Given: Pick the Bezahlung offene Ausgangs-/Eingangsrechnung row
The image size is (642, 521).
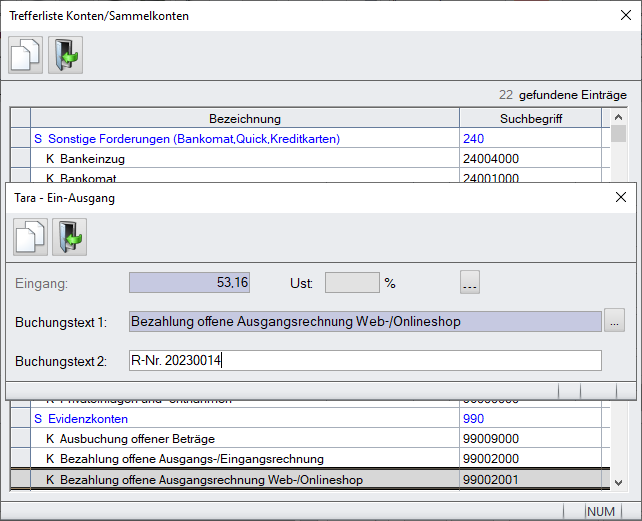Looking at the screenshot, I should tap(191, 459).
